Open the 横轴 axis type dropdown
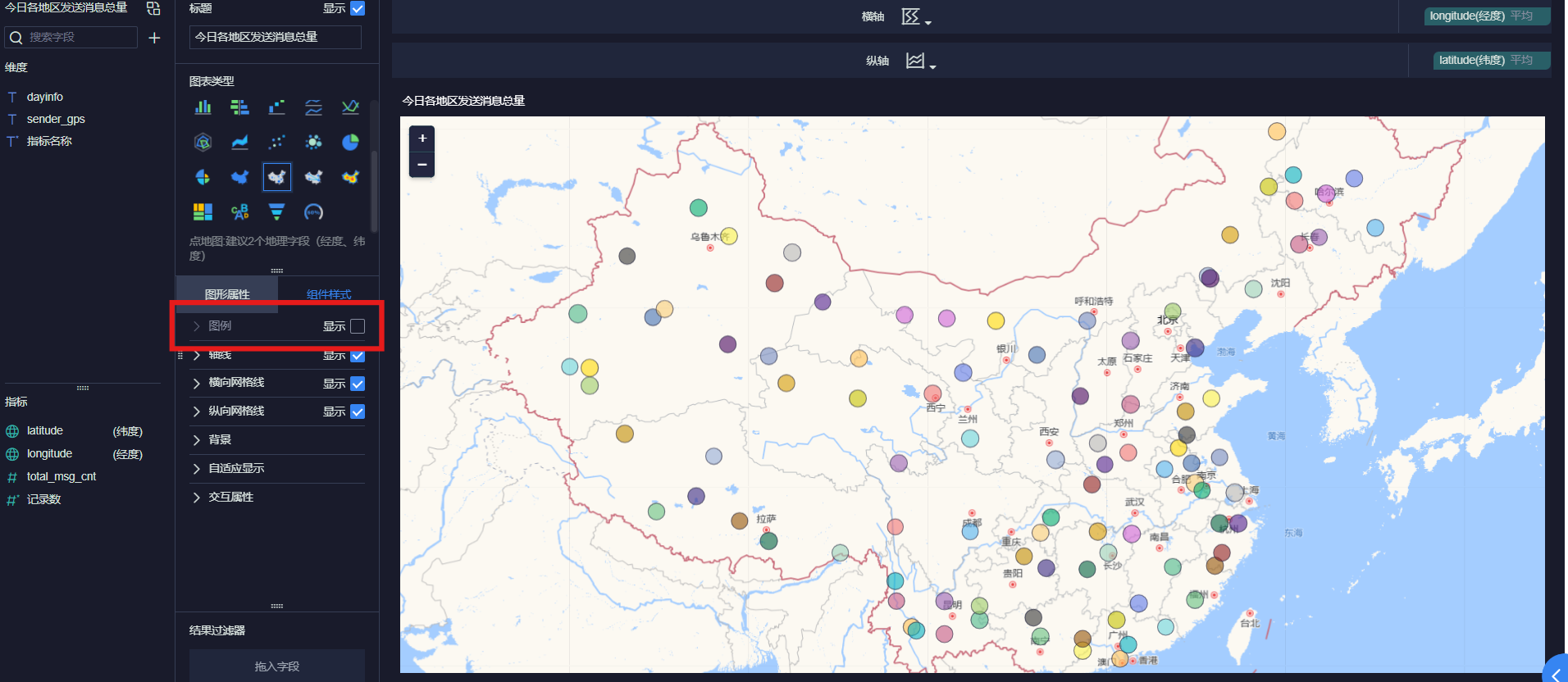Viewport: 1568px width, 682px height. click(x=916, y=16)
